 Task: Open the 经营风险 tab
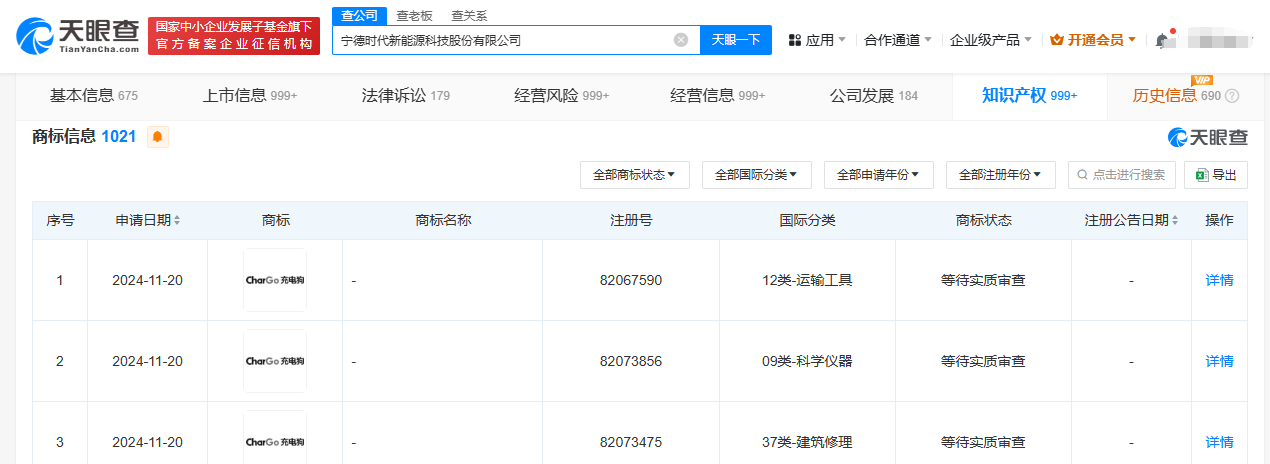[561, 96]
